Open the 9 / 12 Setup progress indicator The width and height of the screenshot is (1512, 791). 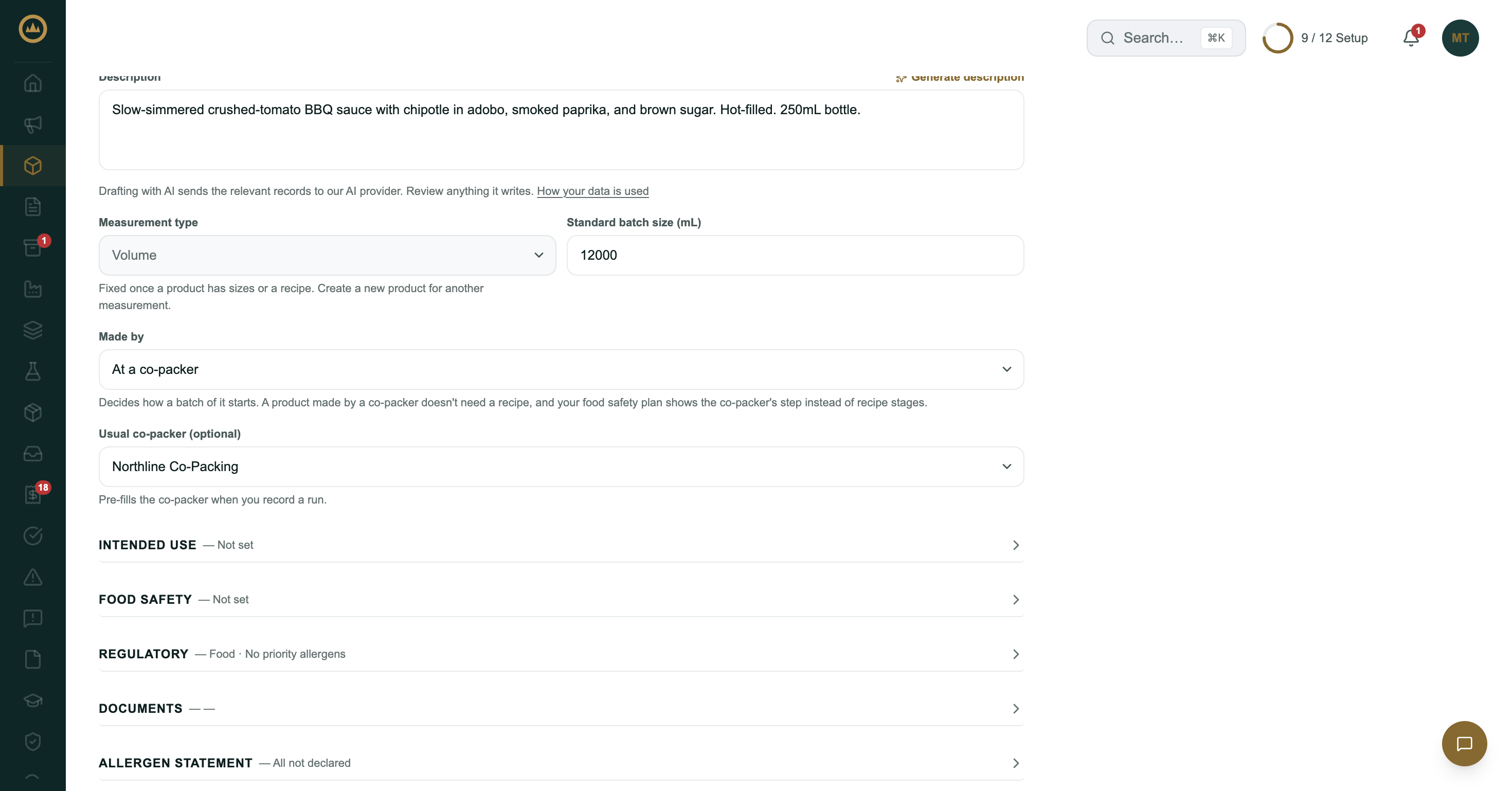(1315, 38)
